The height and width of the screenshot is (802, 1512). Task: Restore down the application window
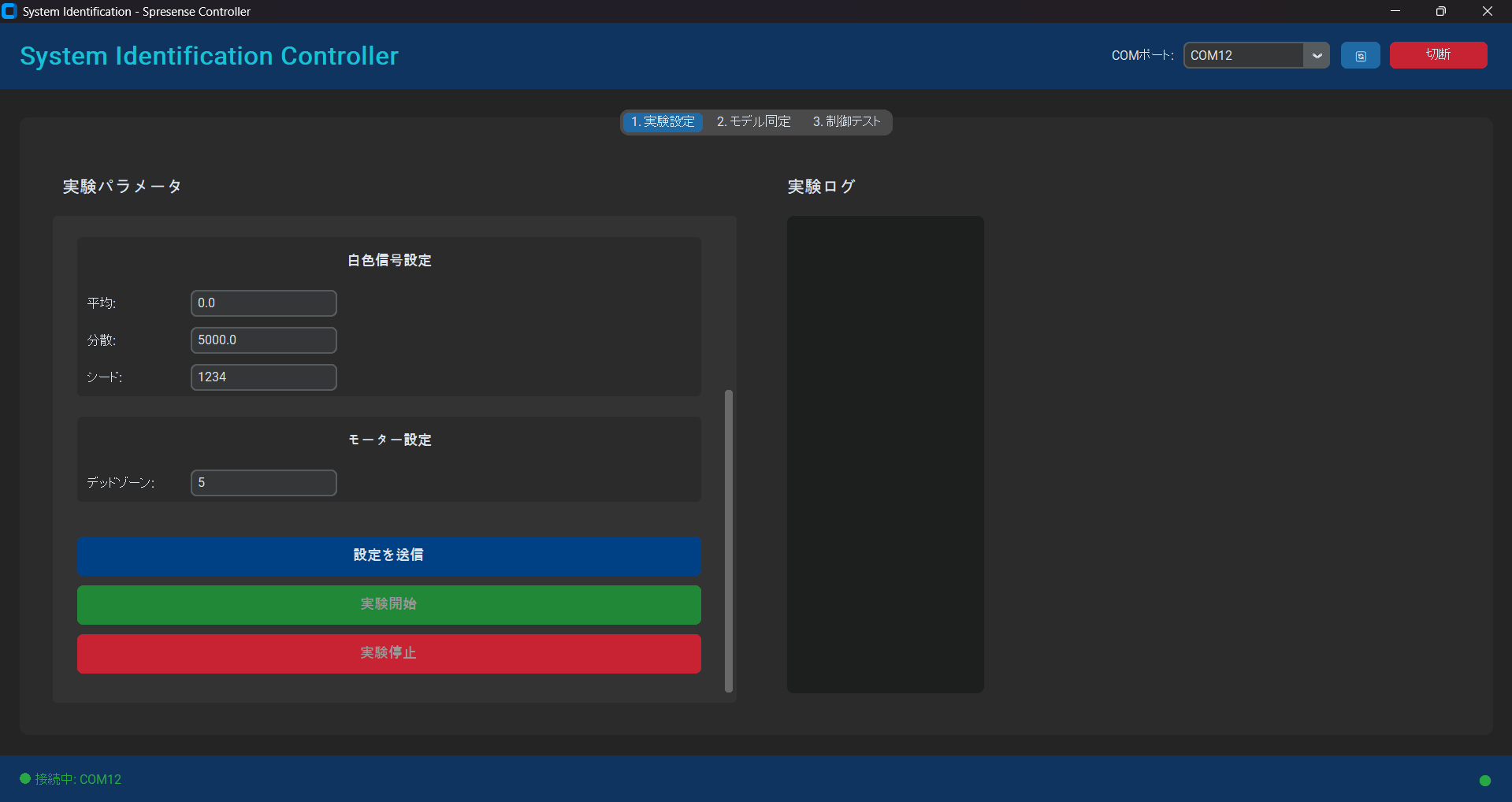coord(1440,11)
